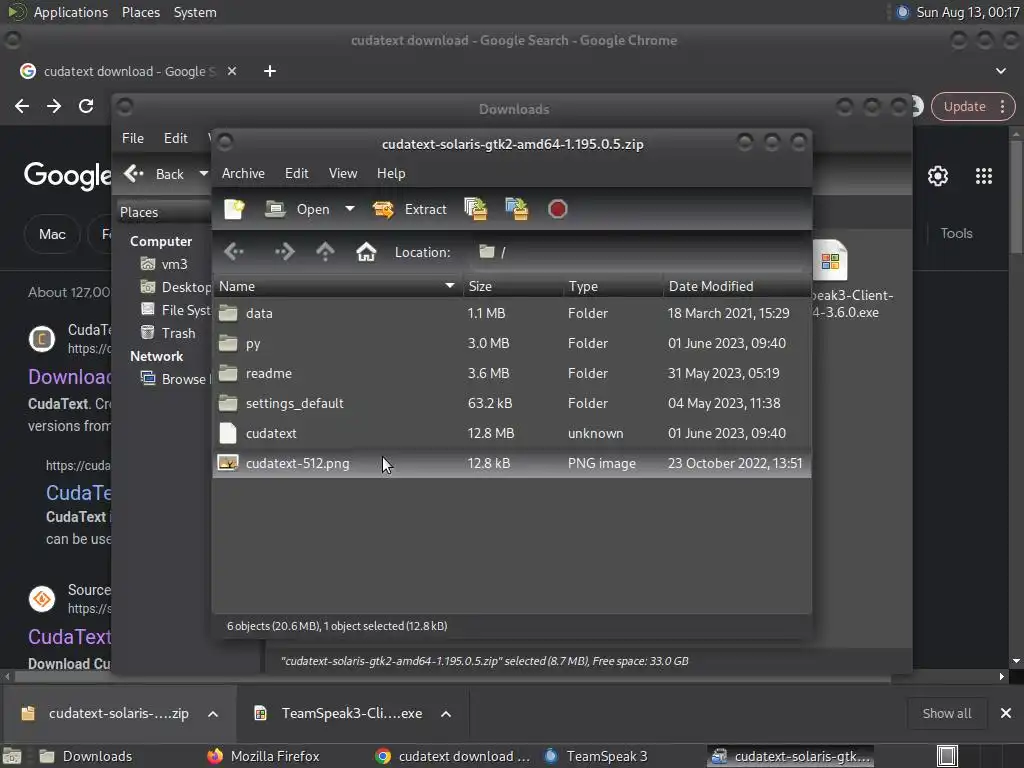Select the py folder row

tap(512, 344)
